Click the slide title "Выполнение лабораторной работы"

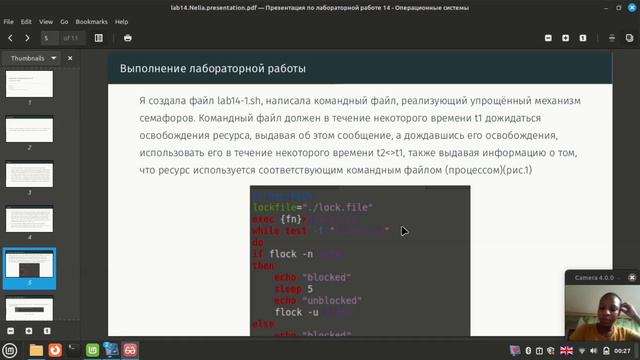pos(213,69)
